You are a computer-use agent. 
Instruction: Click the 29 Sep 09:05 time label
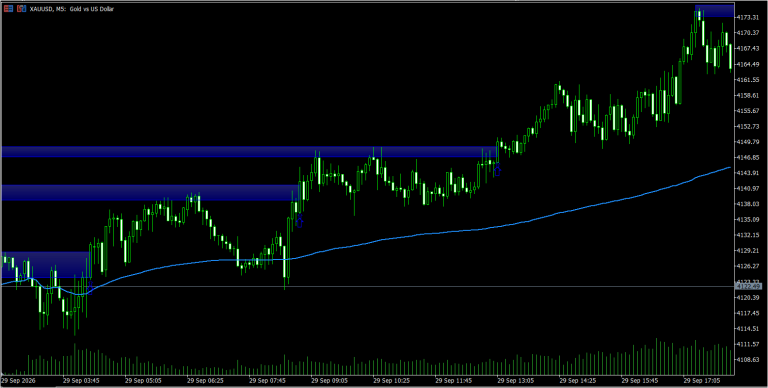330,380
